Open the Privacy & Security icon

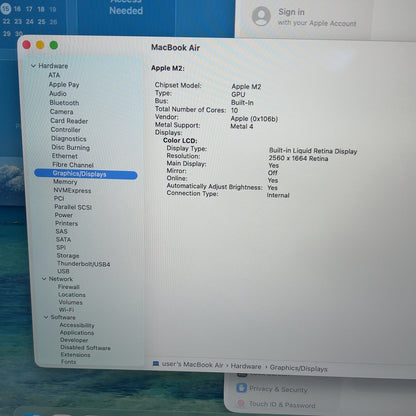(241, 388)
